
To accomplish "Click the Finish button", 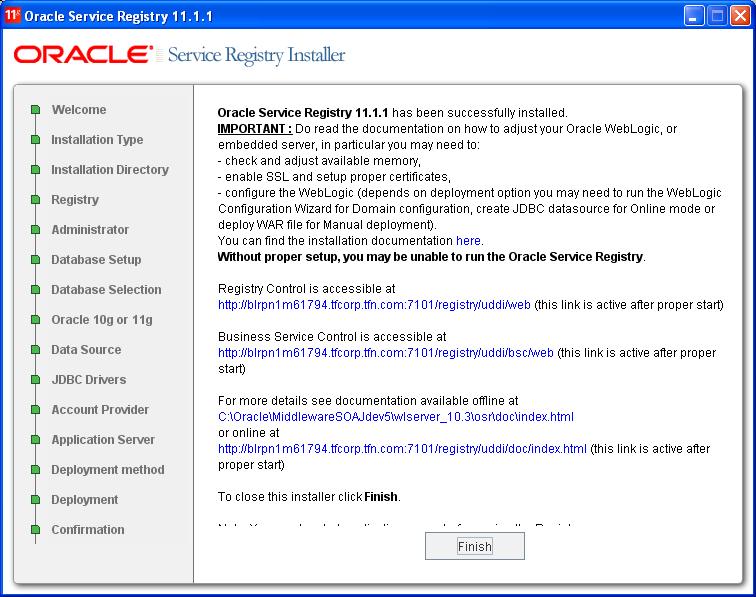I will click(x=474, y=546).
